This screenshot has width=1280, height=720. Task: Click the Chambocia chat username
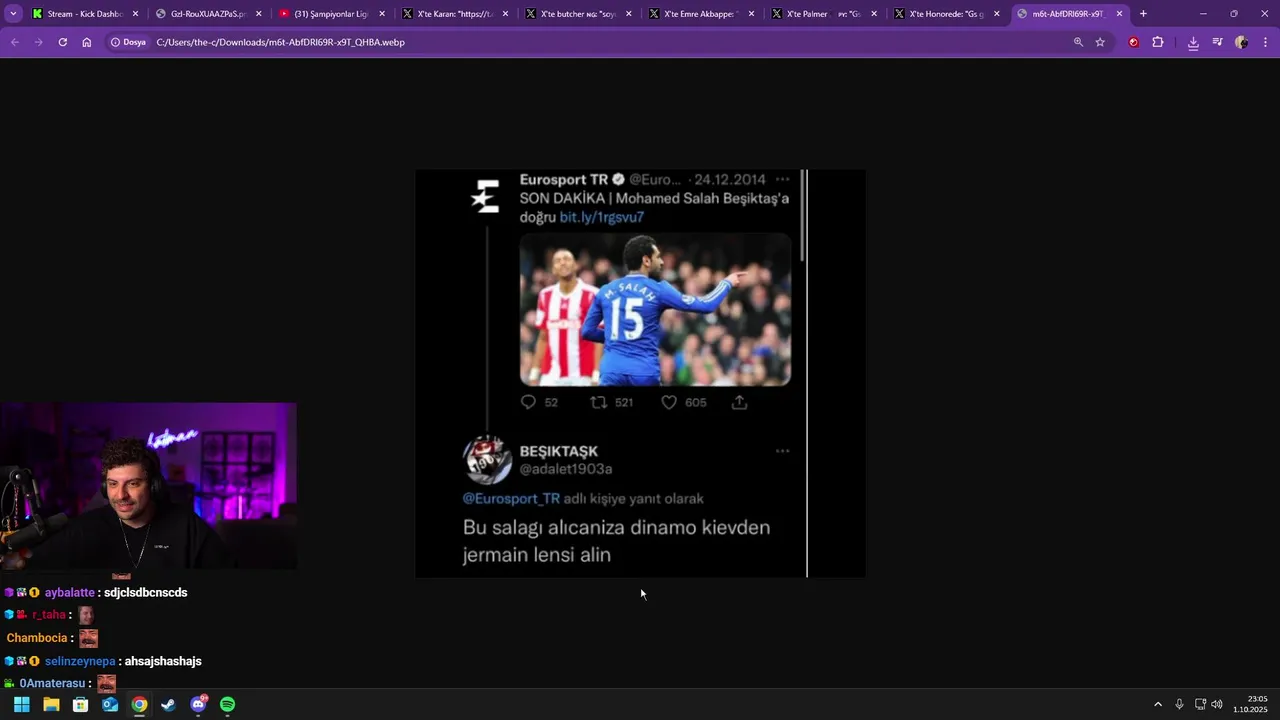click(37, 638)
